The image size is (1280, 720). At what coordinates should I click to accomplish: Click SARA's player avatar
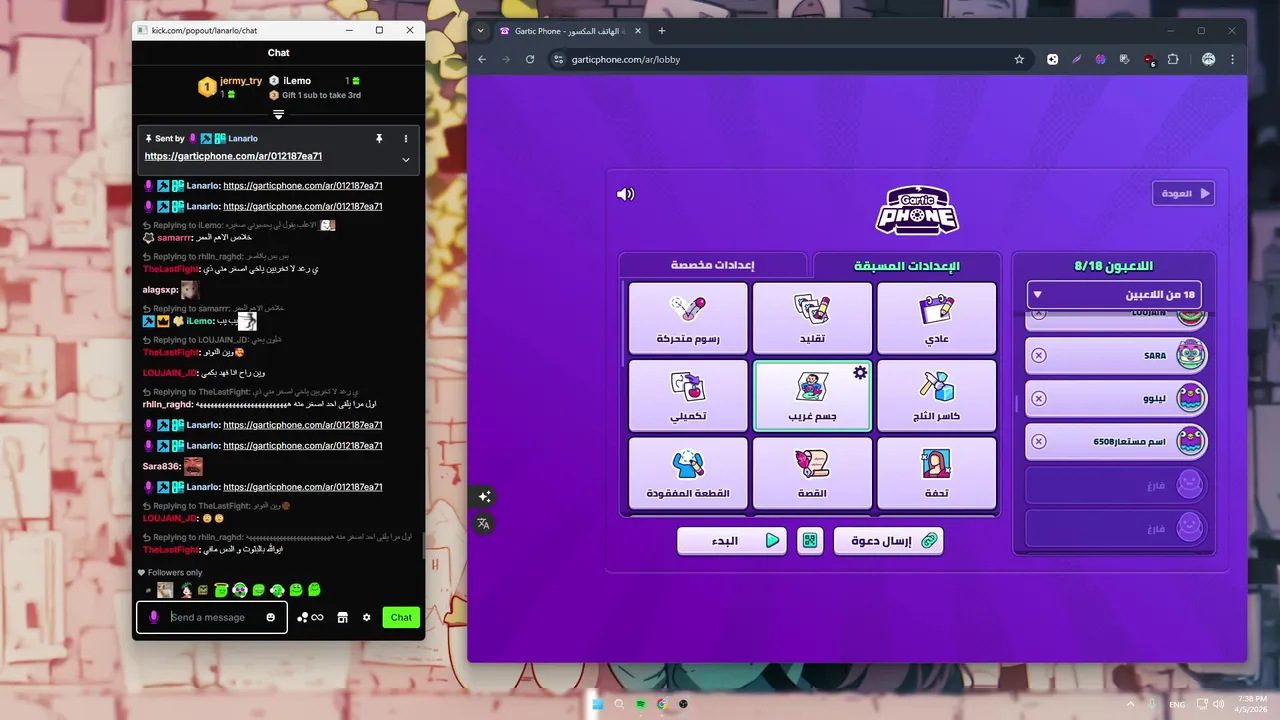click(1190, 355)
